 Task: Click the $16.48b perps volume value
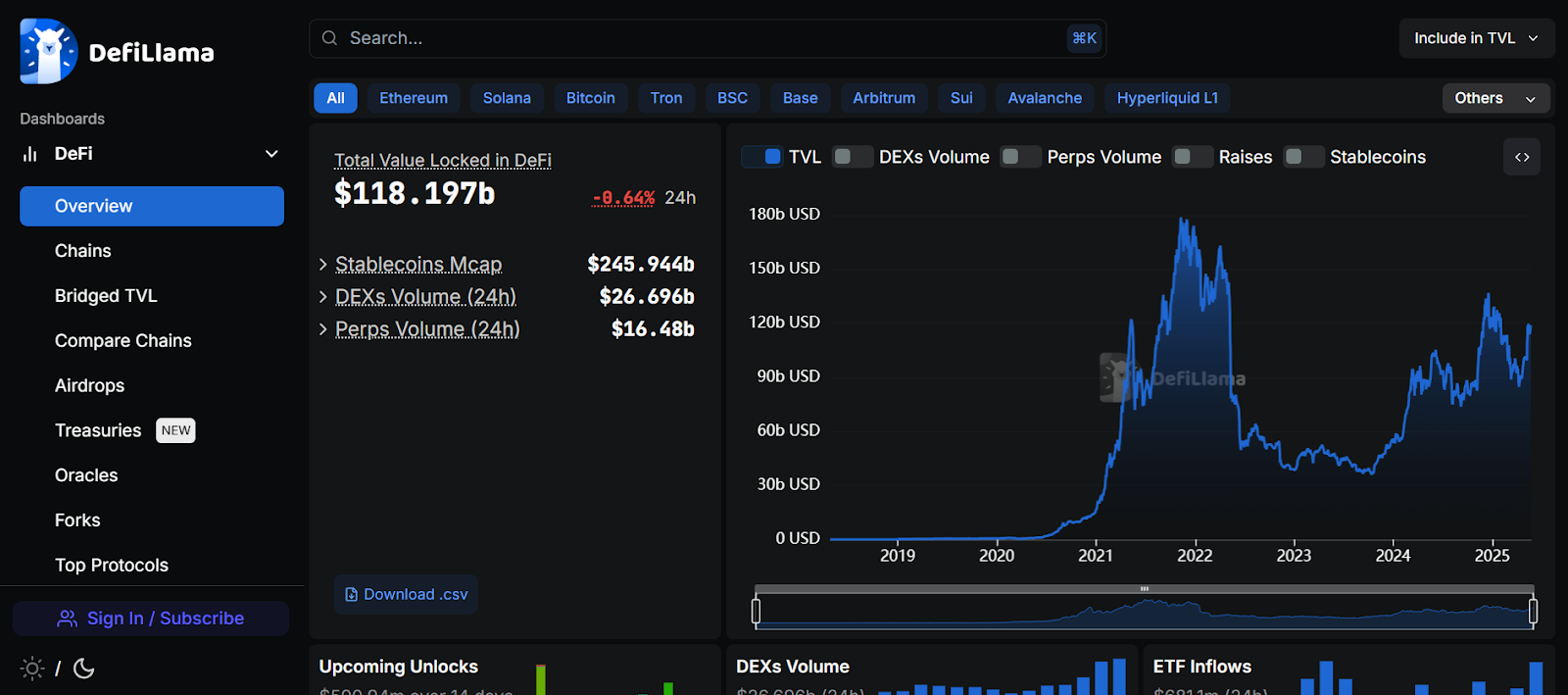pos(653,329)
